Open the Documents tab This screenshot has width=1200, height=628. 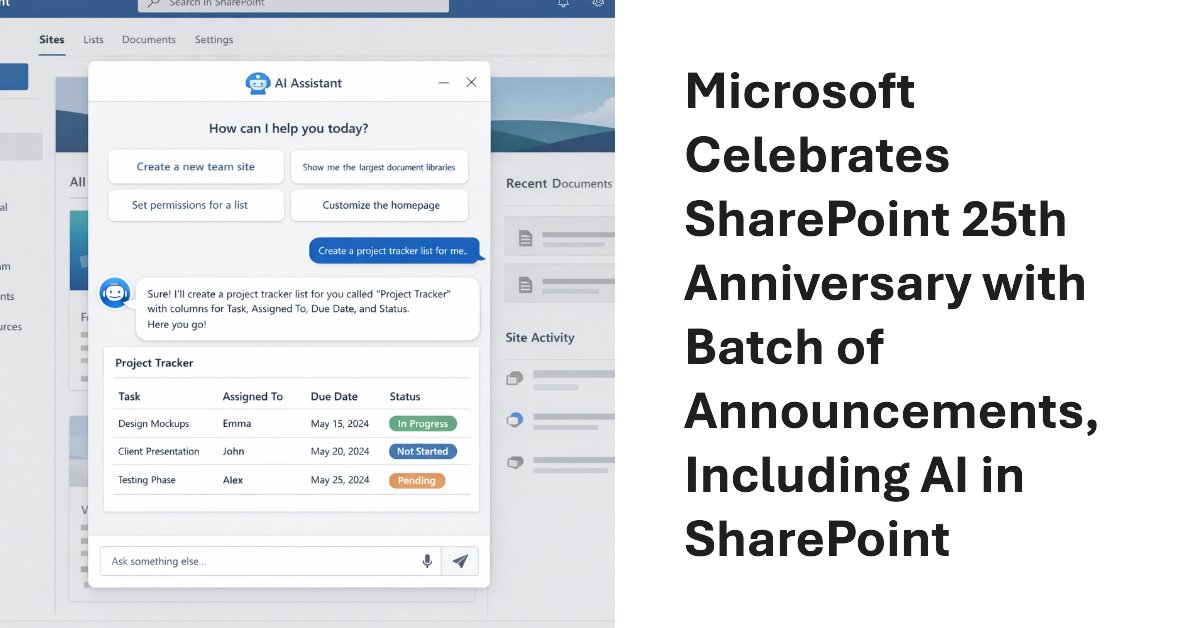149,40
